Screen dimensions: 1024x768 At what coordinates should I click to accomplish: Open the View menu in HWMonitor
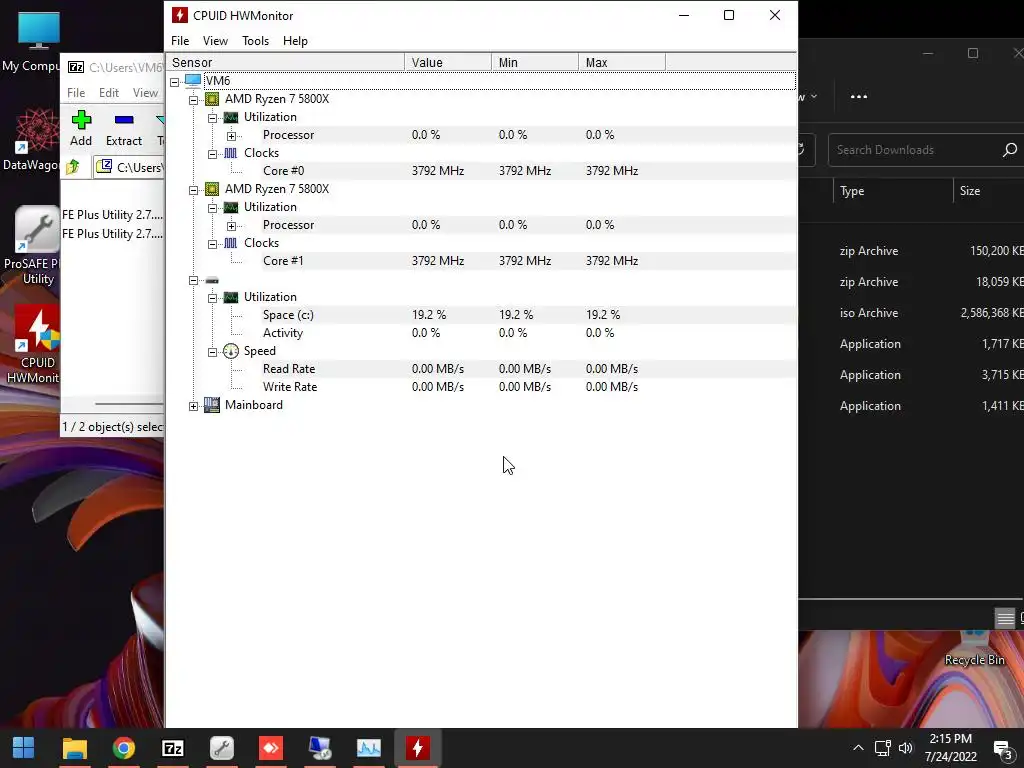coord(215,40)
